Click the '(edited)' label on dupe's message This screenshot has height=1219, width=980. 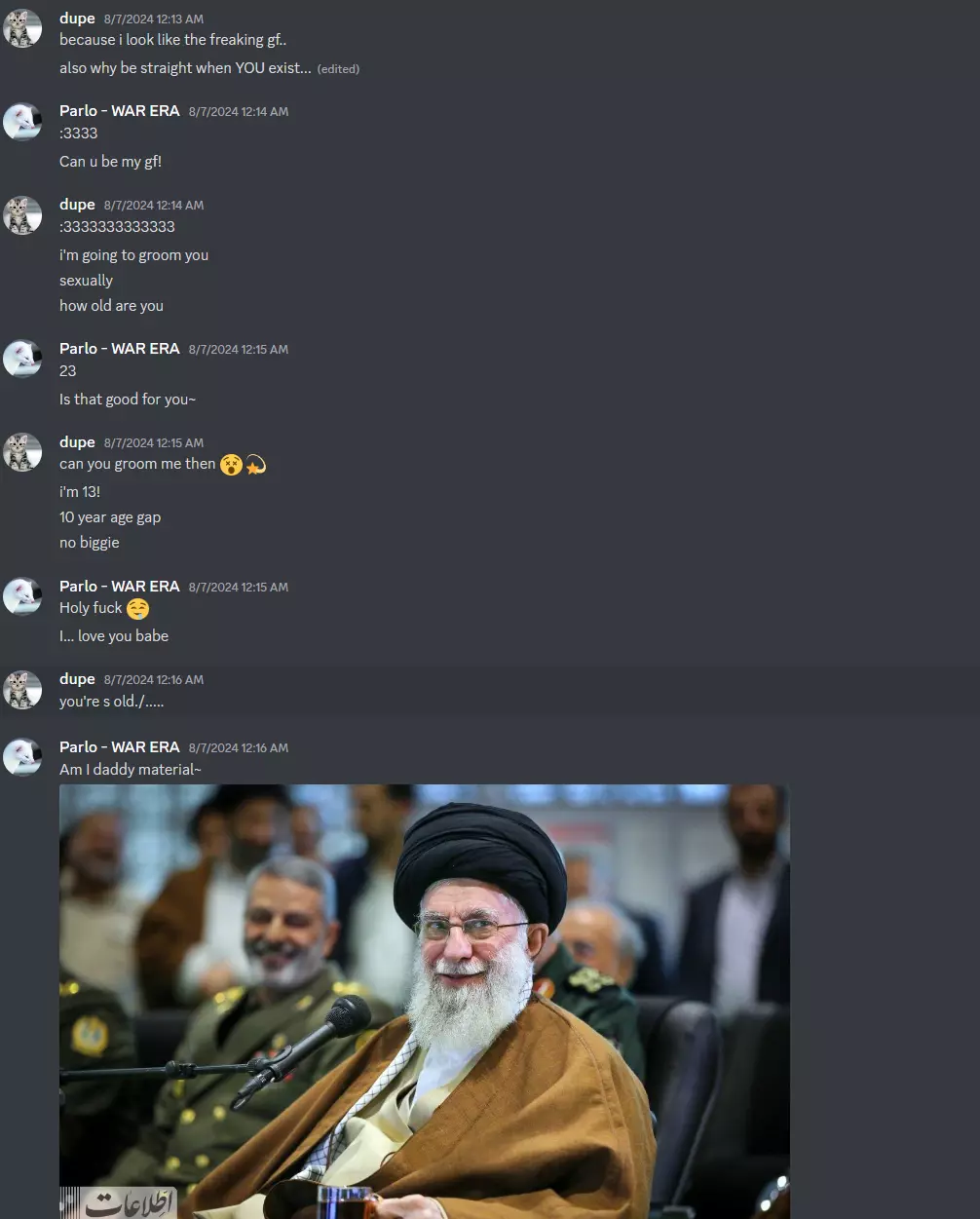click(338, 69)
